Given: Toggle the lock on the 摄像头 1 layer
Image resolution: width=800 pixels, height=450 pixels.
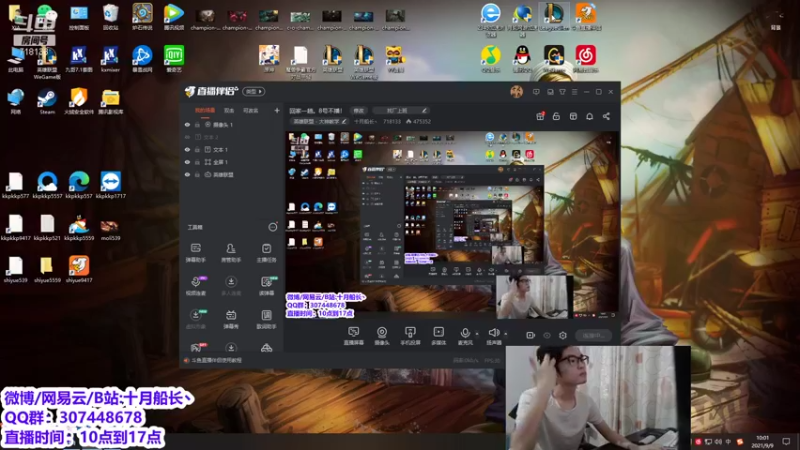Looking at the screenshot, I should pos(197,124).
